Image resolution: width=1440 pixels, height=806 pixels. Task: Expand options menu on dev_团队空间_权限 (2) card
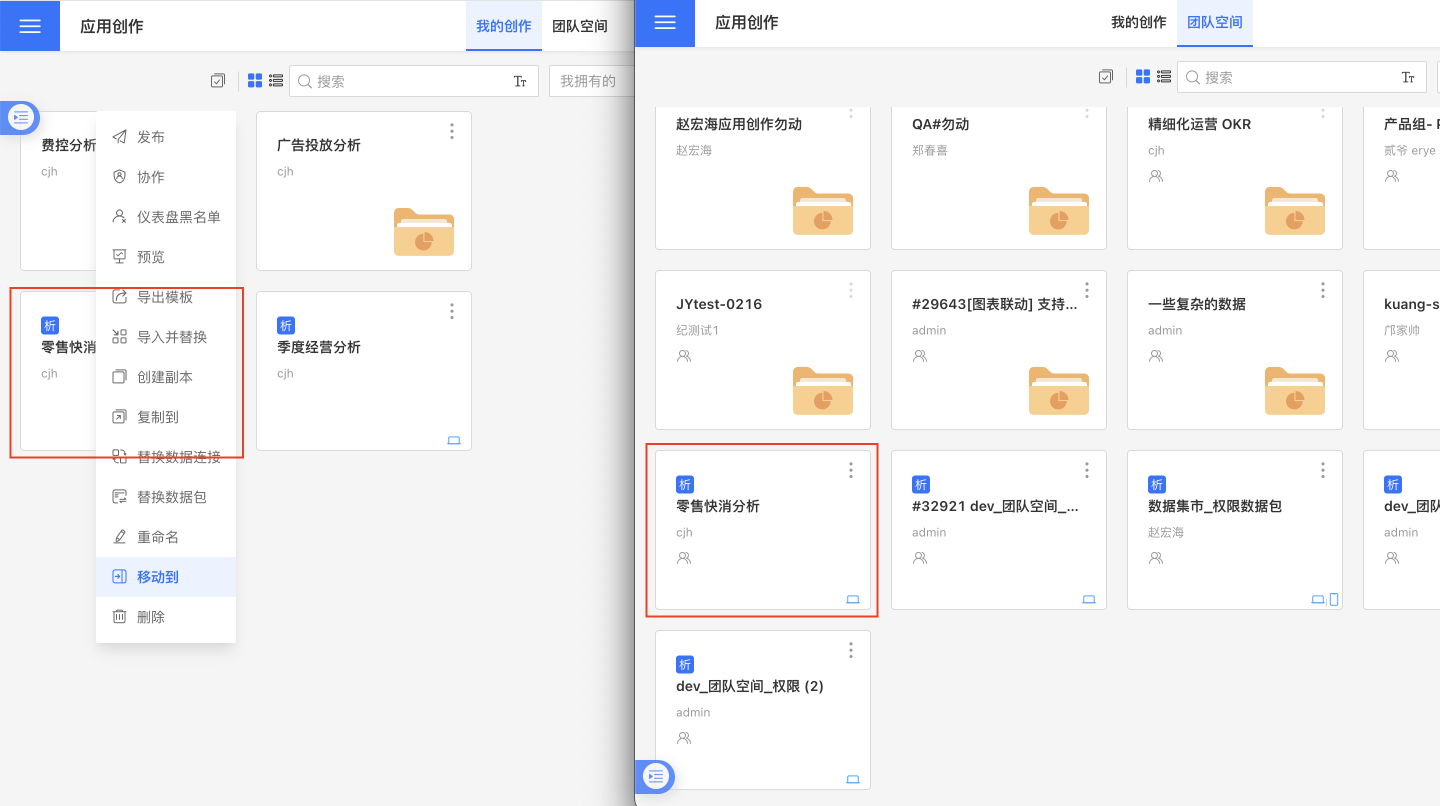pyautogui.click(x=851, y=650)
